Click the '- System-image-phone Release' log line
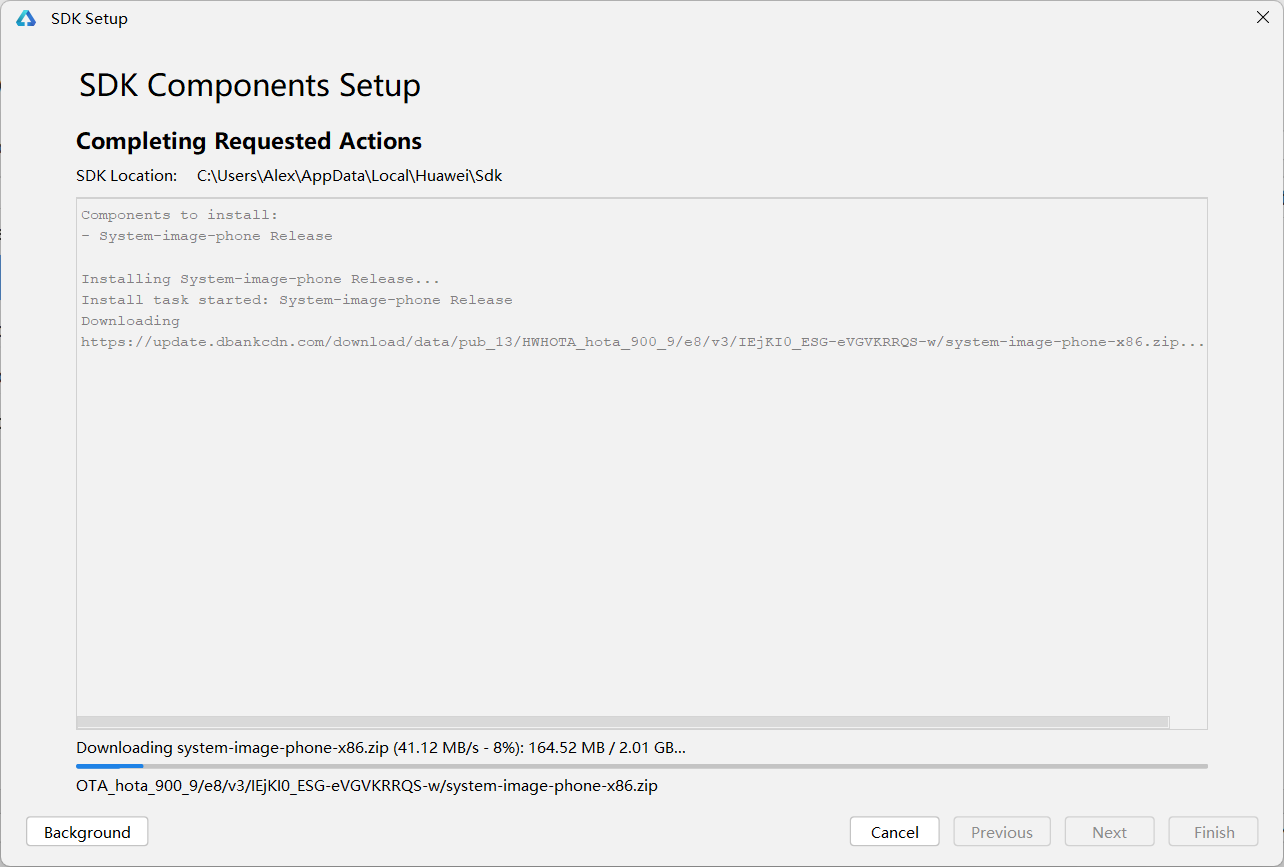This screenshot has width=1284, height=867. 207,236
